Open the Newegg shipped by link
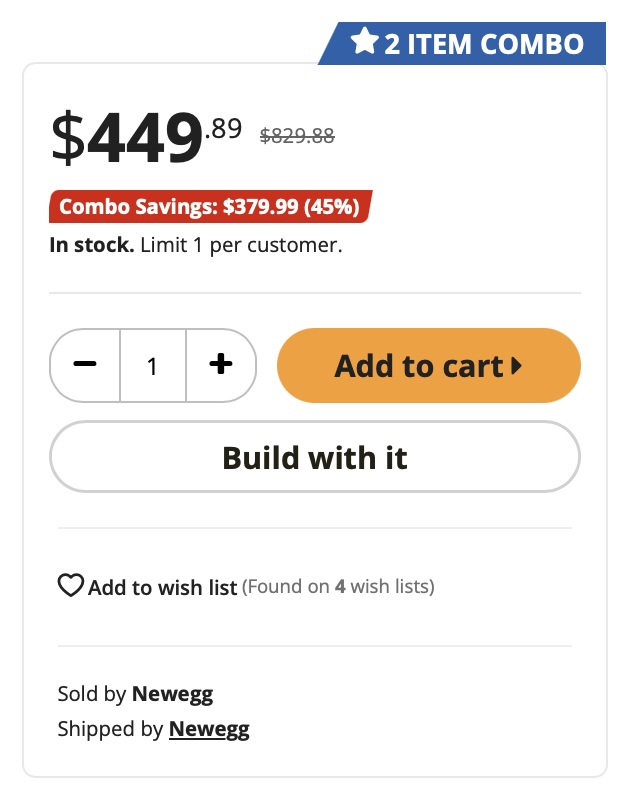 pyautogui.click(x=209, y=729)
